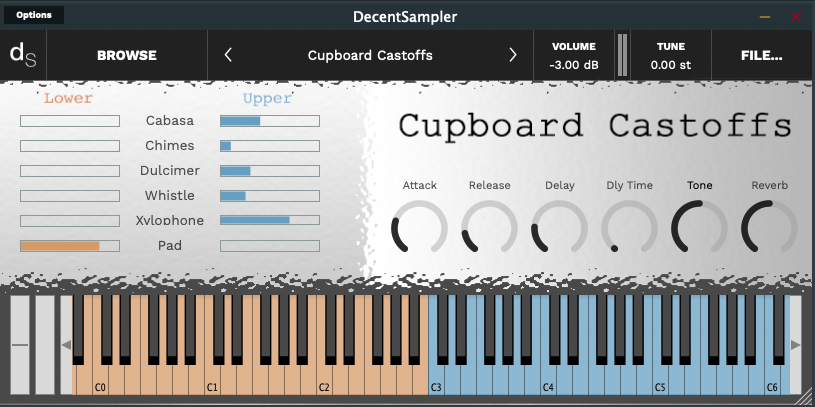Minimize the DecentSampler window

pyautogui.click(x=765, y=17)
